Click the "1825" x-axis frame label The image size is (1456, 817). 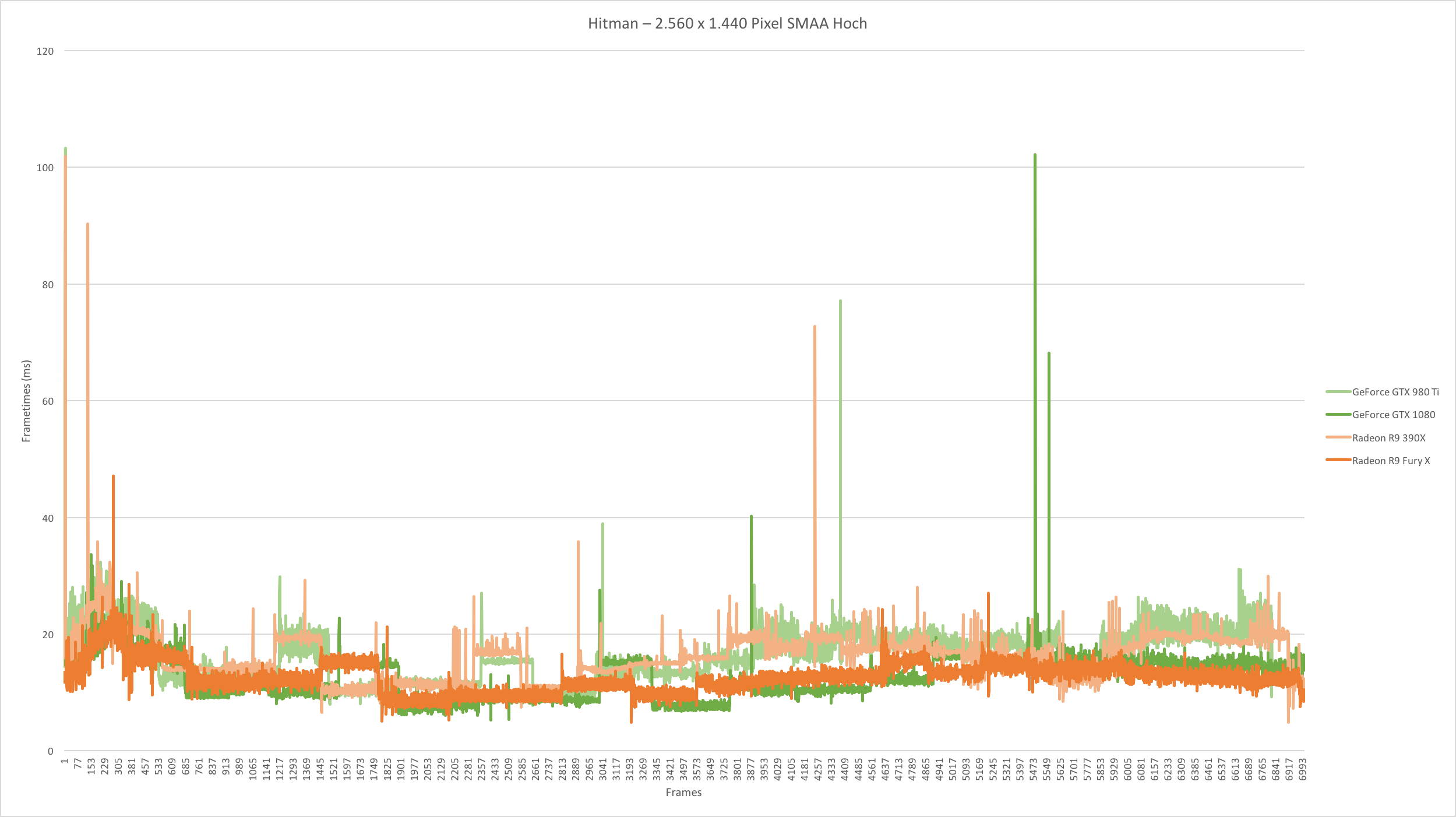coord(388,769)
